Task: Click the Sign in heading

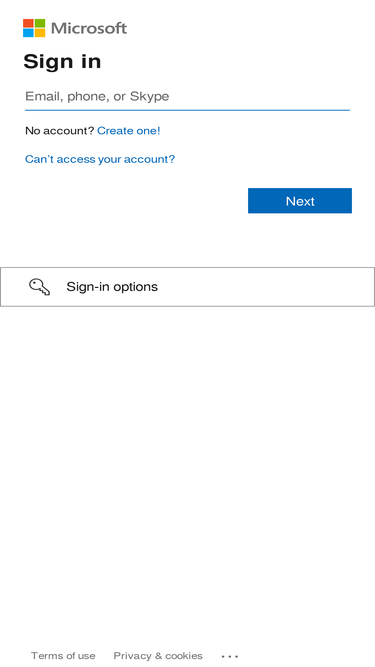Action: pyautogui.click(x=62, y=62)
